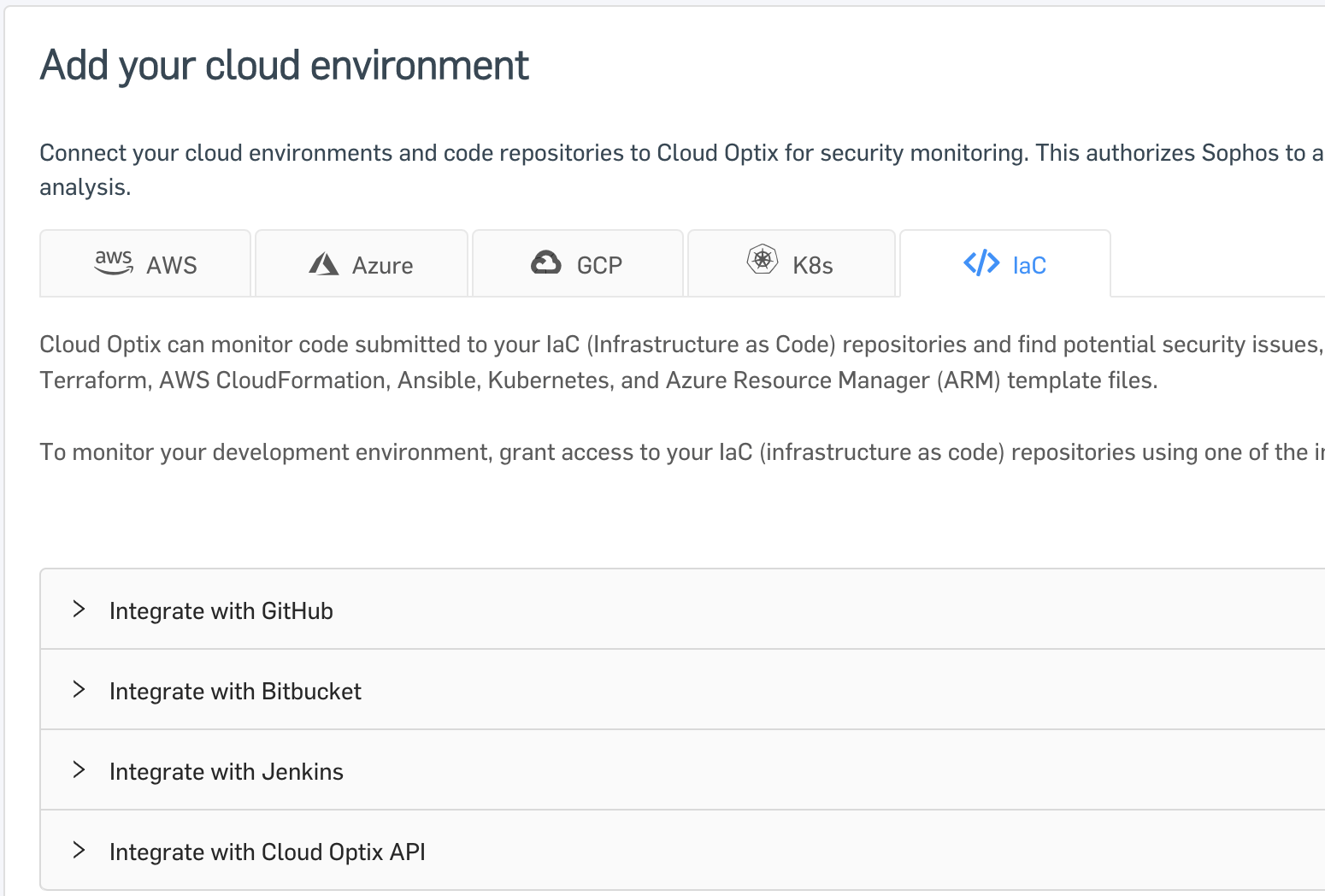This screenshot has width=1325, height=896.
Task: Click the arrow icon beside Integrate with Bitbucket
Action: point(79,689)
